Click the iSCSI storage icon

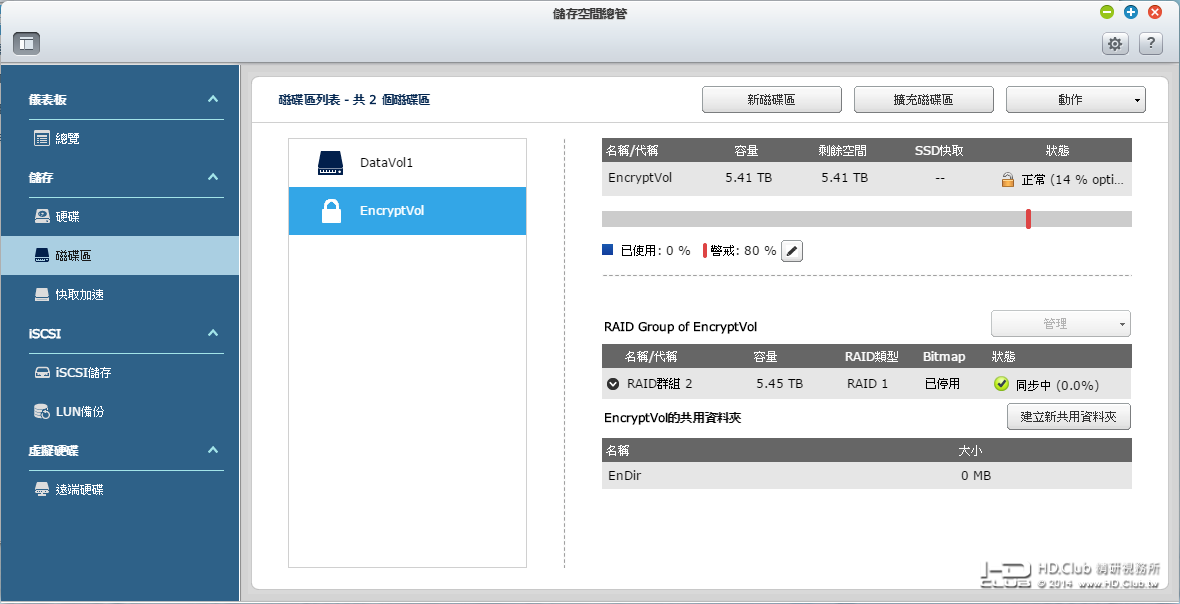42,373
